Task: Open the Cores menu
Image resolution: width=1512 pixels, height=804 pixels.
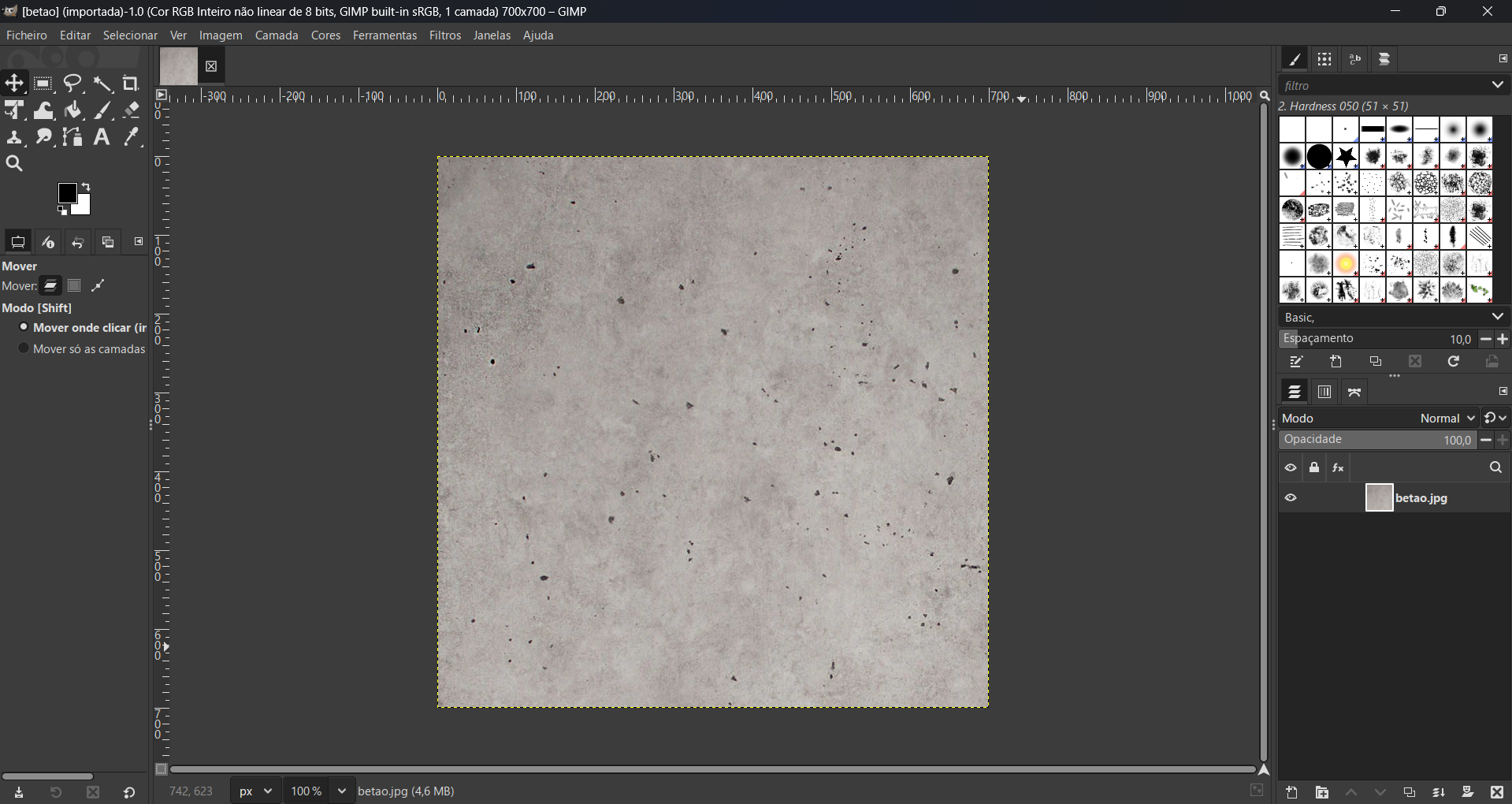Action: coord(325,35)
